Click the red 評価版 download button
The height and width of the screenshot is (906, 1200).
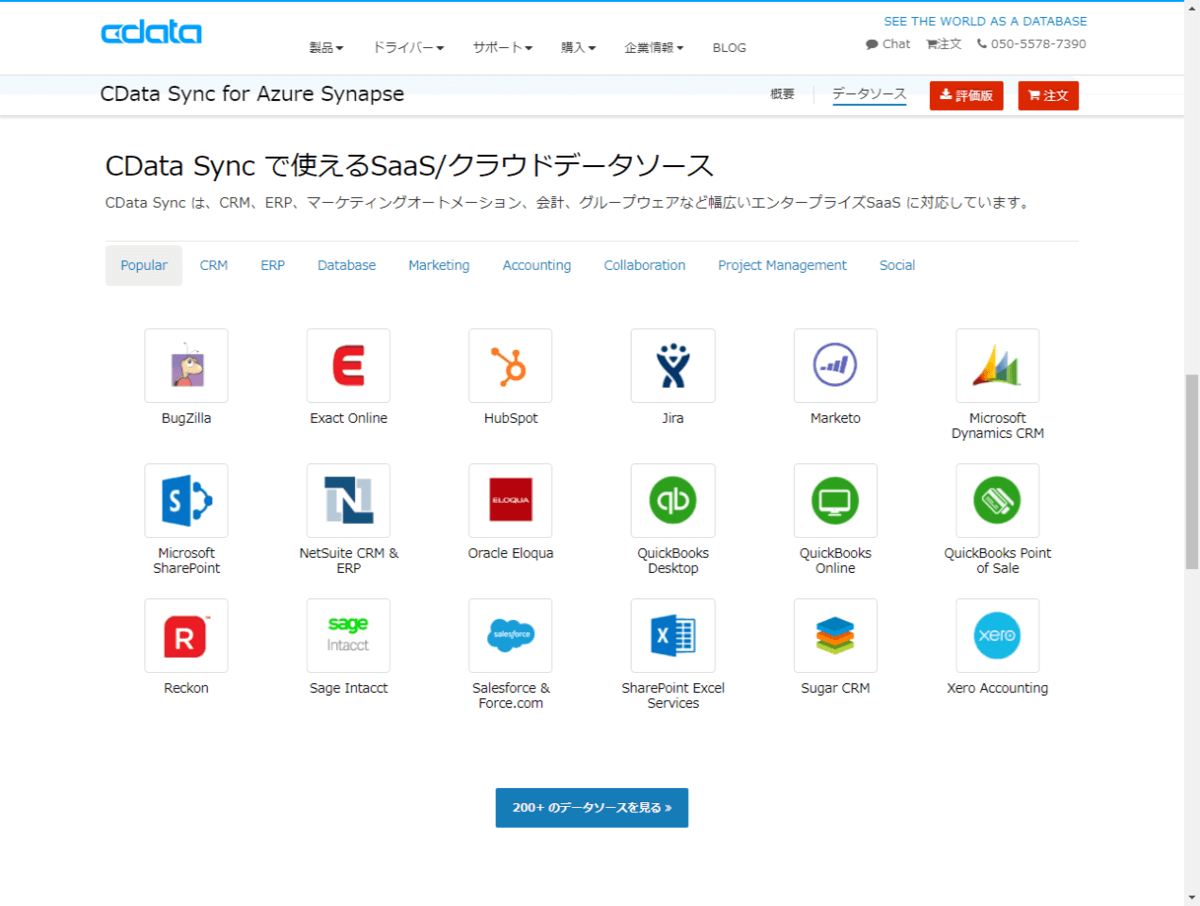click(x=966, y=96)
